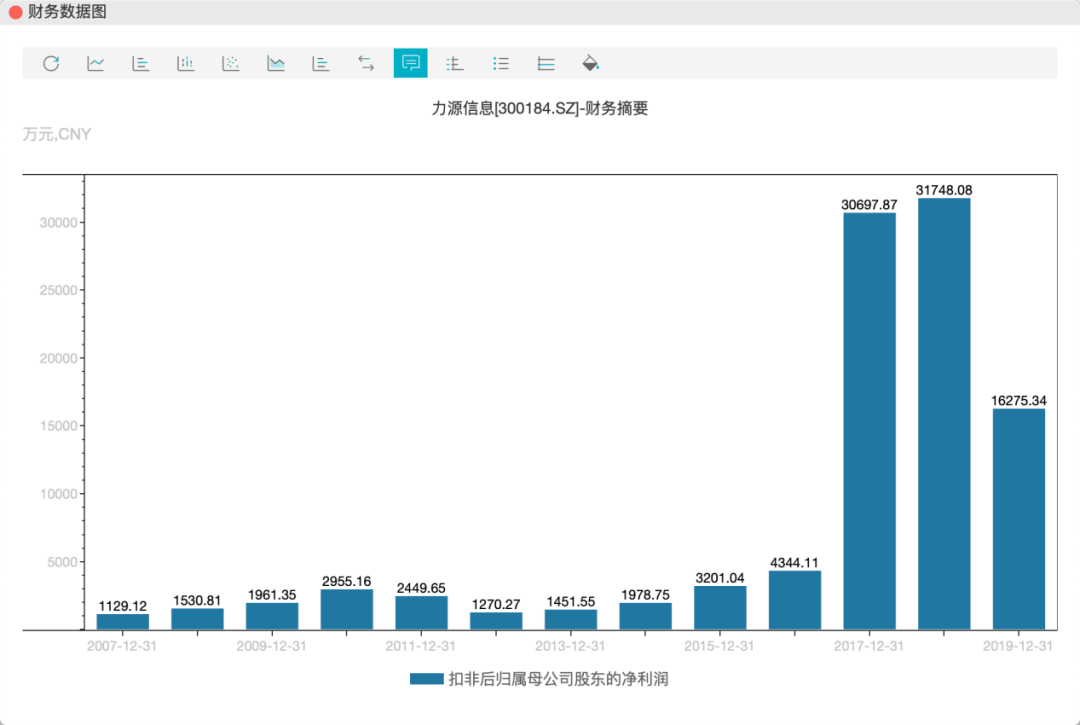The height and width of the screenshot is (725, 1080).
Task: Click the horizontal gridlines icon
Action: 546,63
